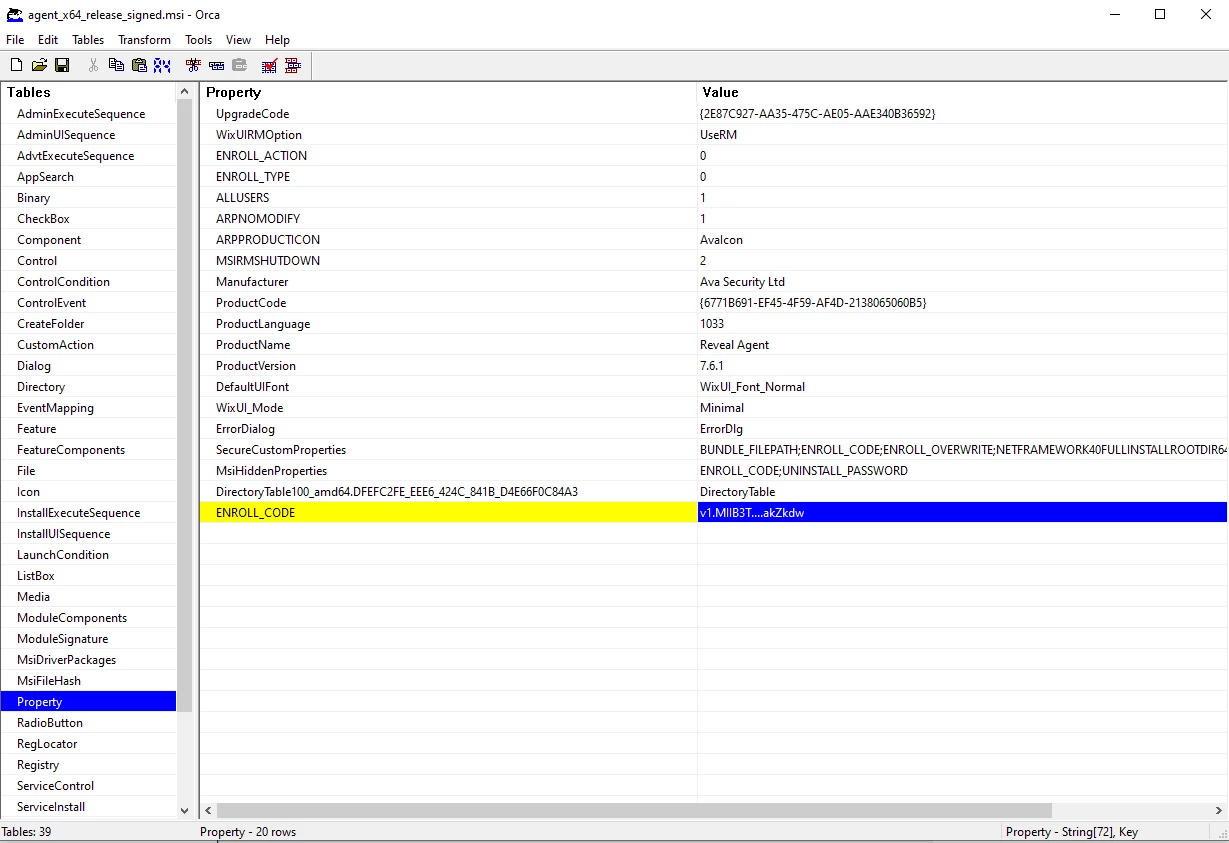Click the Open folder toolbar icon

(39, 65)
